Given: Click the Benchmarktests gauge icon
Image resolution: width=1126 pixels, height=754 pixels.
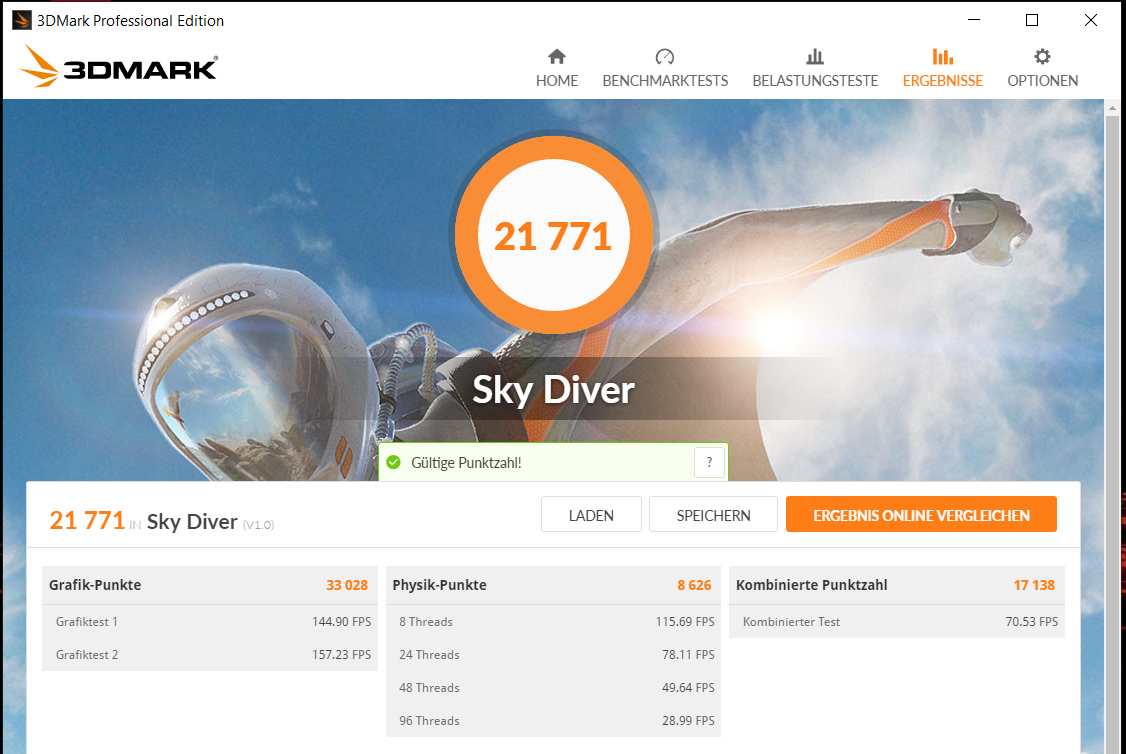Looking at the screenshot, I should 665,57.
